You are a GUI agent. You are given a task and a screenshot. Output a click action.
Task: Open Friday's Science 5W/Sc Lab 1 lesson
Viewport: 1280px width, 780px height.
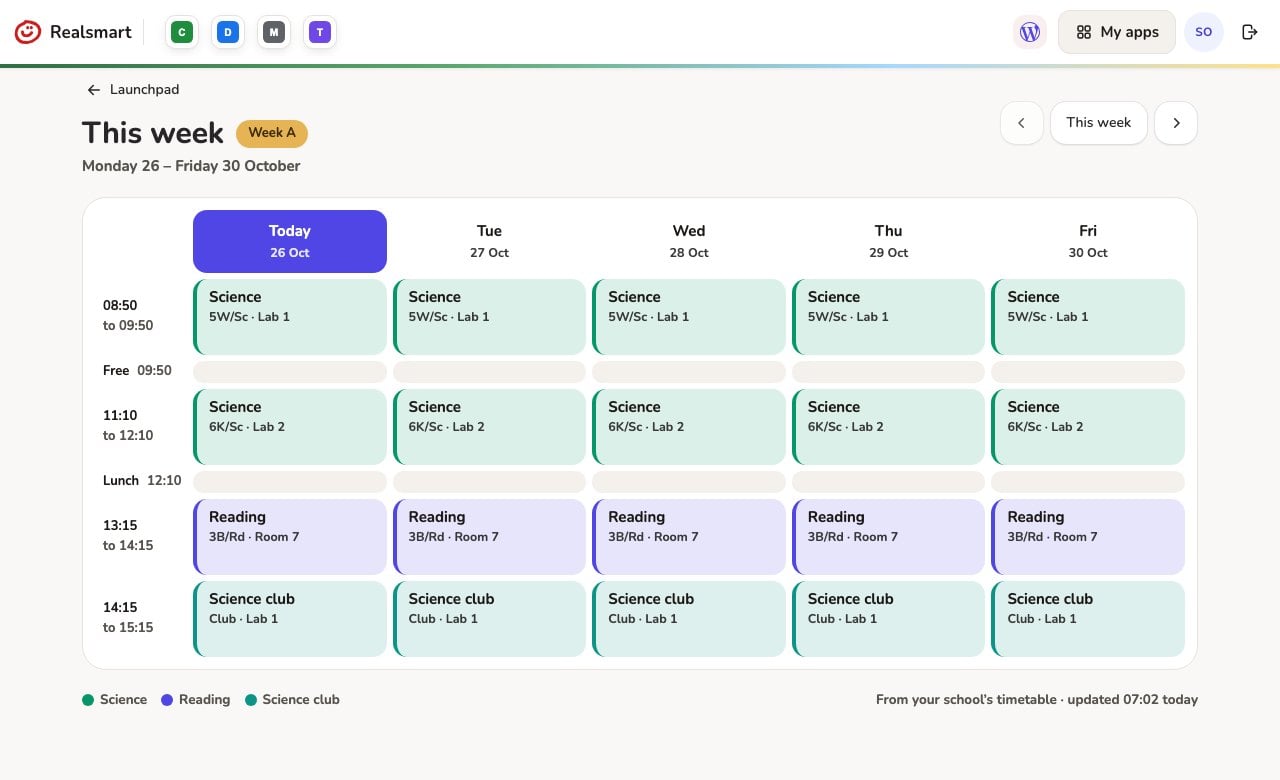(1088, 317)
